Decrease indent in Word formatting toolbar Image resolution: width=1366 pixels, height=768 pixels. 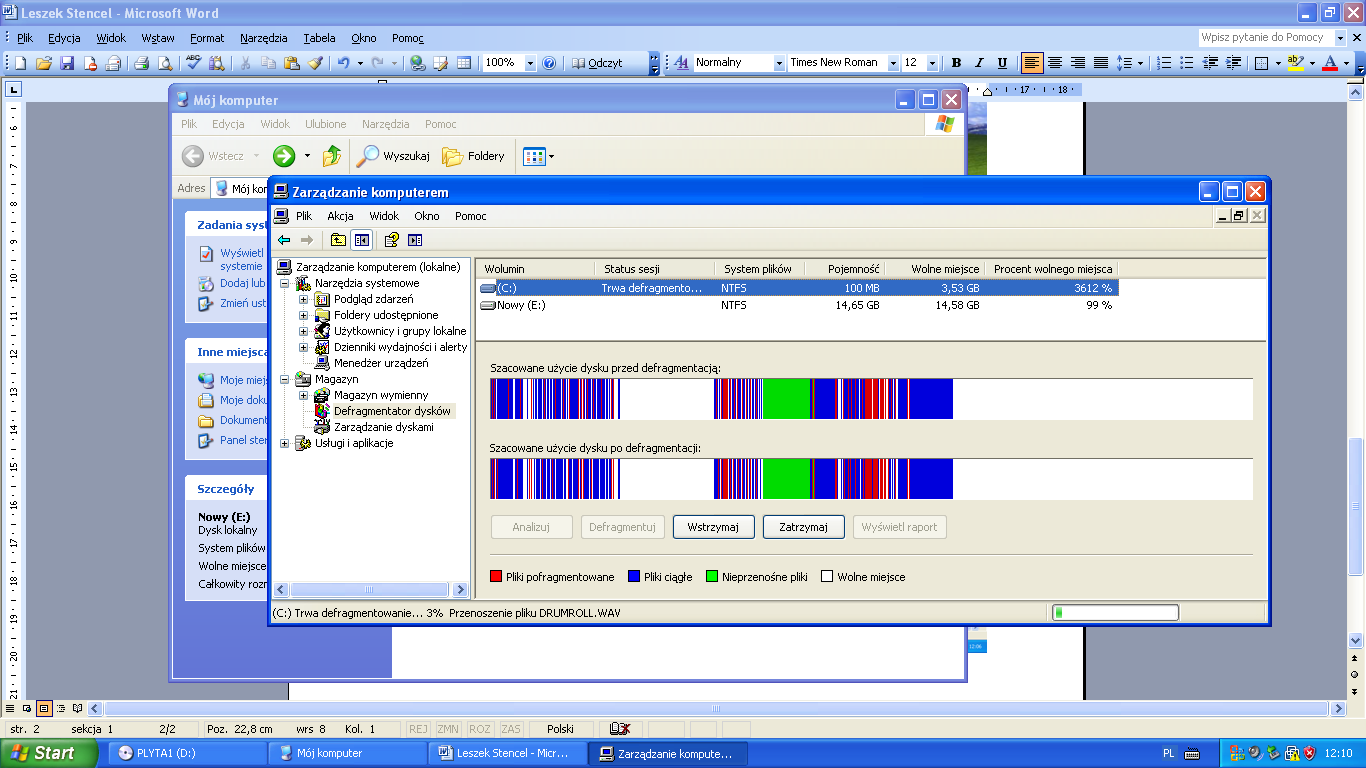click(1211, 63)
